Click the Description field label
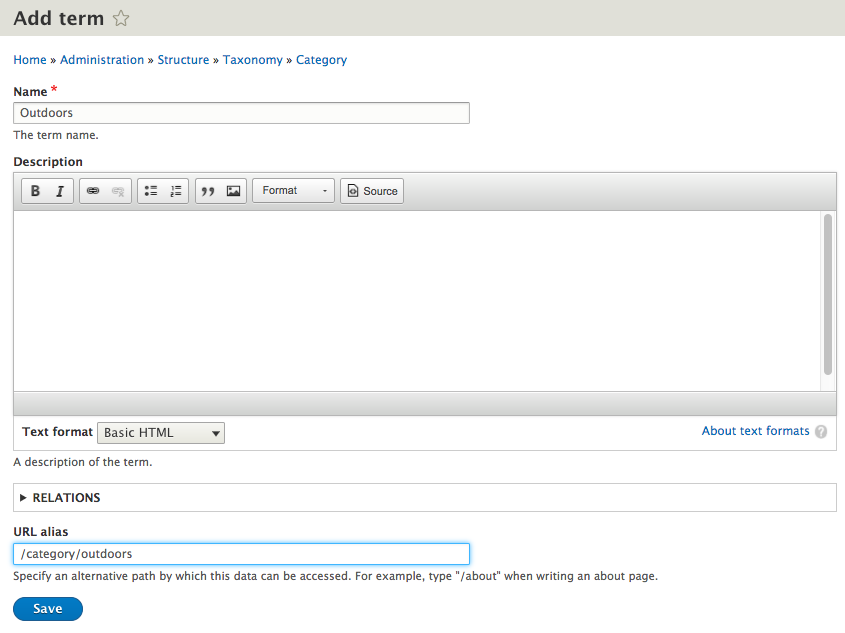This screenshot has height=633, width=845. (x=48, y=162)
